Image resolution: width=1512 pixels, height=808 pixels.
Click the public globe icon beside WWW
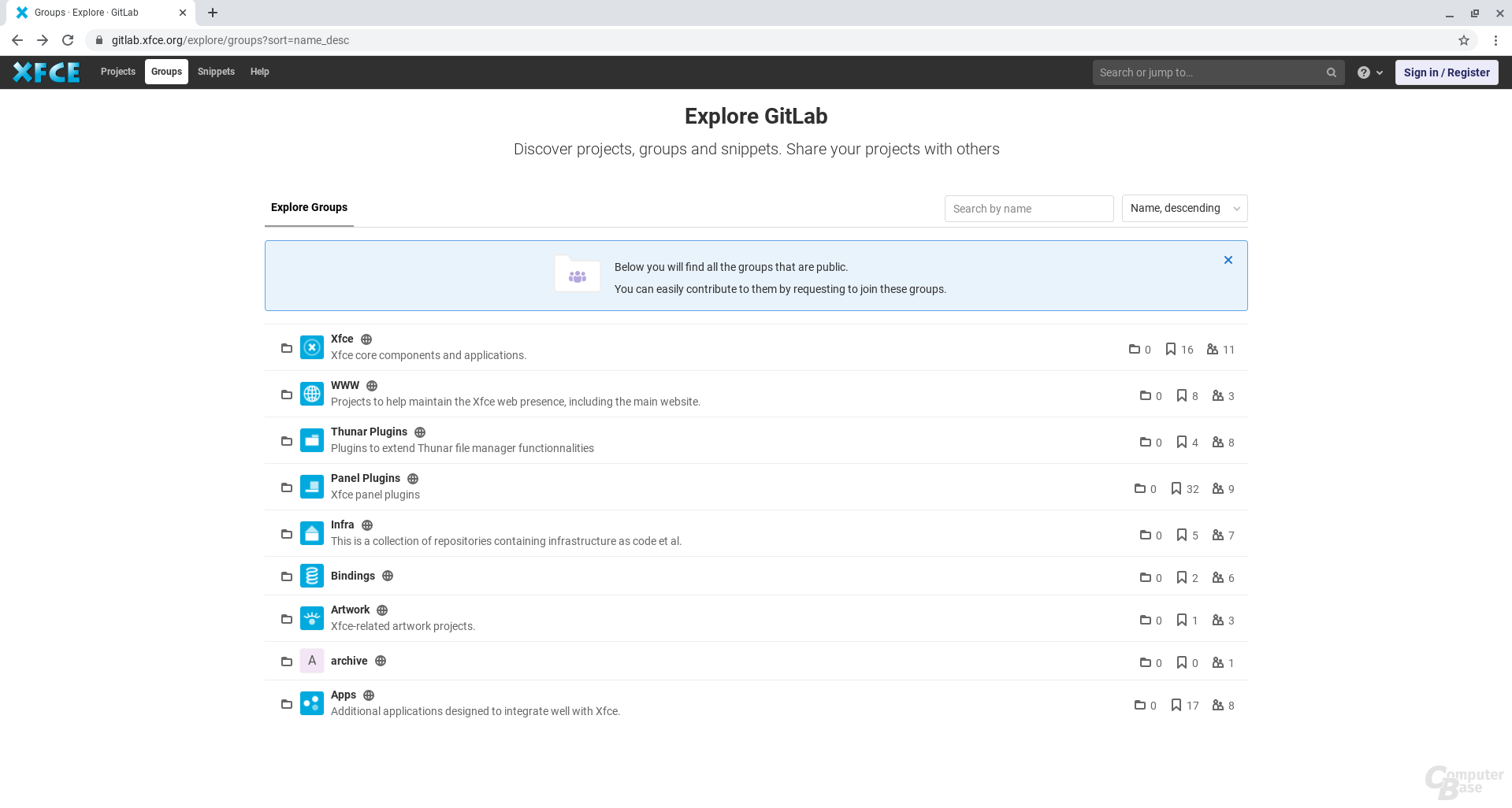(372, 386)
